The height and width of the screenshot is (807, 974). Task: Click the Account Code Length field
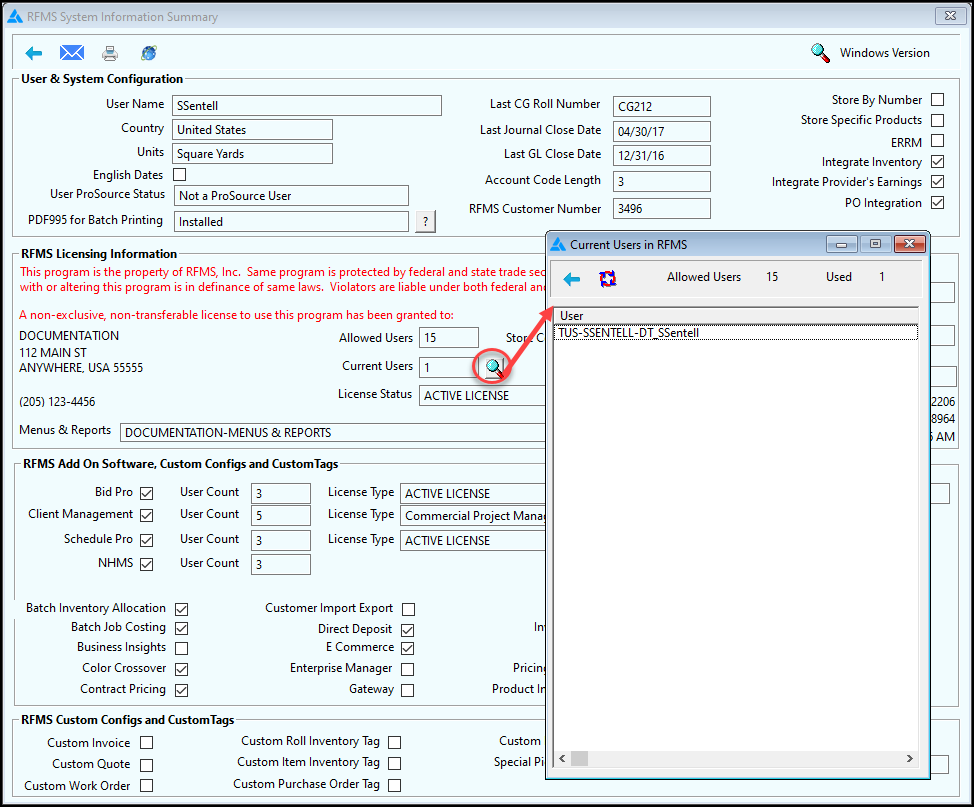(662, 181)
